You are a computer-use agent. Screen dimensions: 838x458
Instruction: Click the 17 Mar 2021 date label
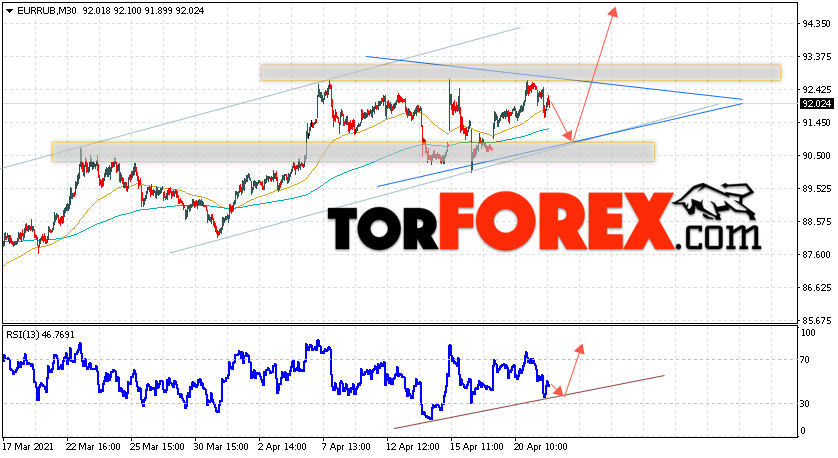click(x=28, y=446)
